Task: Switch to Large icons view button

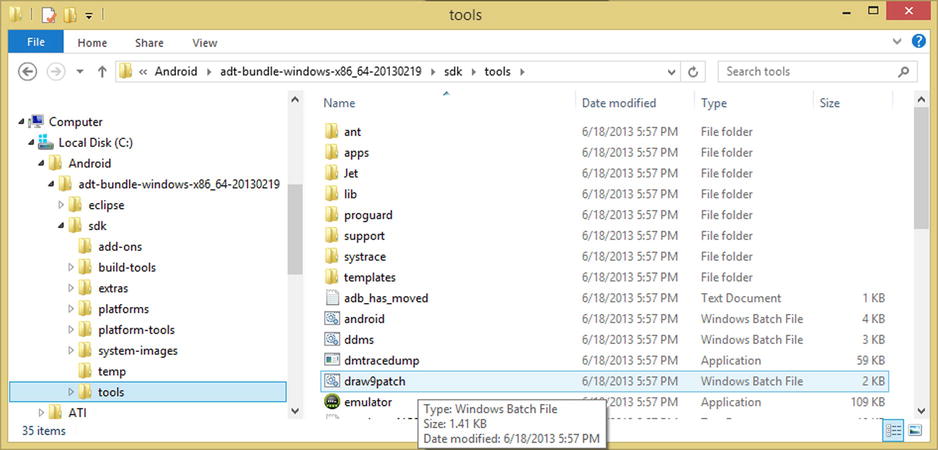Action: coord(914,430)
